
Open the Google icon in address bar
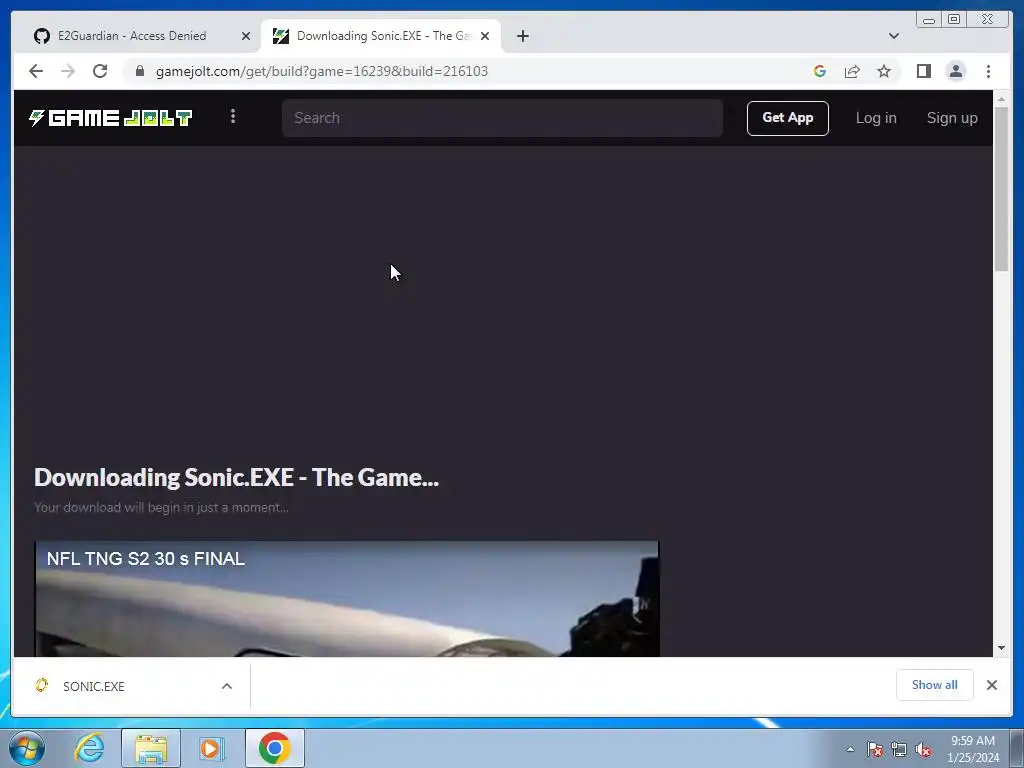[820, 71]
